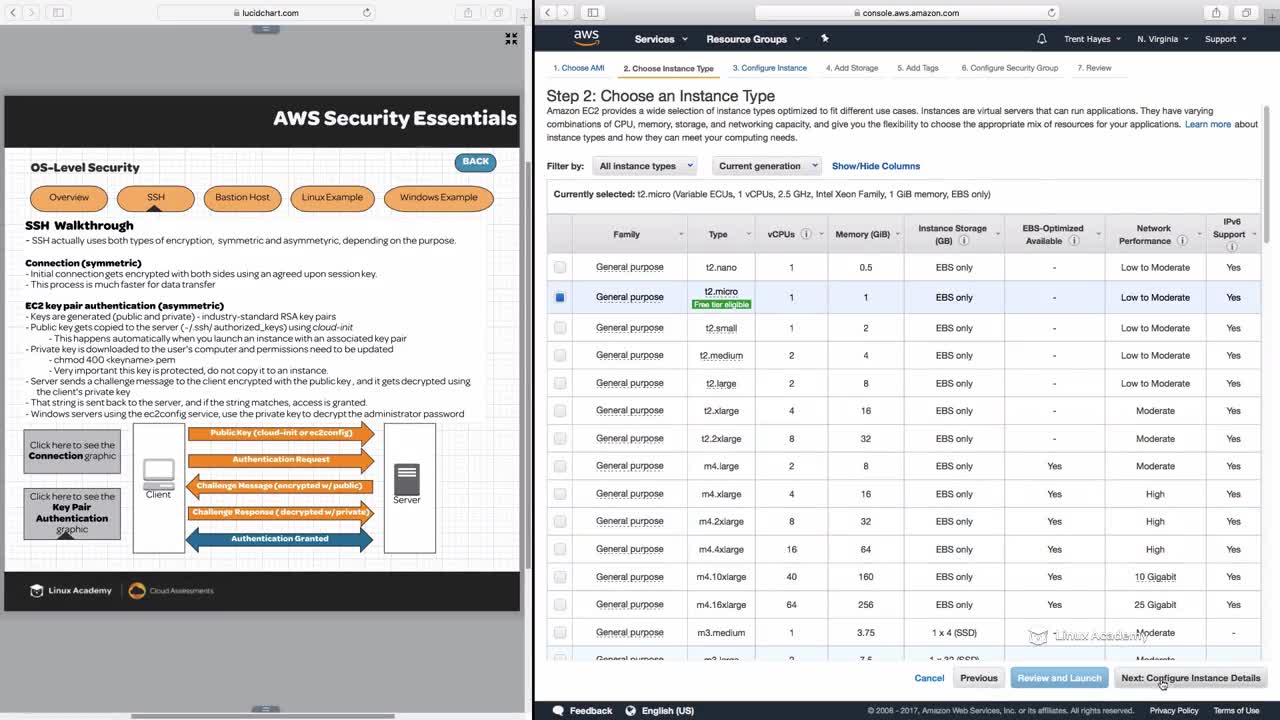Click the Previous button
This screenshot has width=1280, height=720.
pos(978,678)
